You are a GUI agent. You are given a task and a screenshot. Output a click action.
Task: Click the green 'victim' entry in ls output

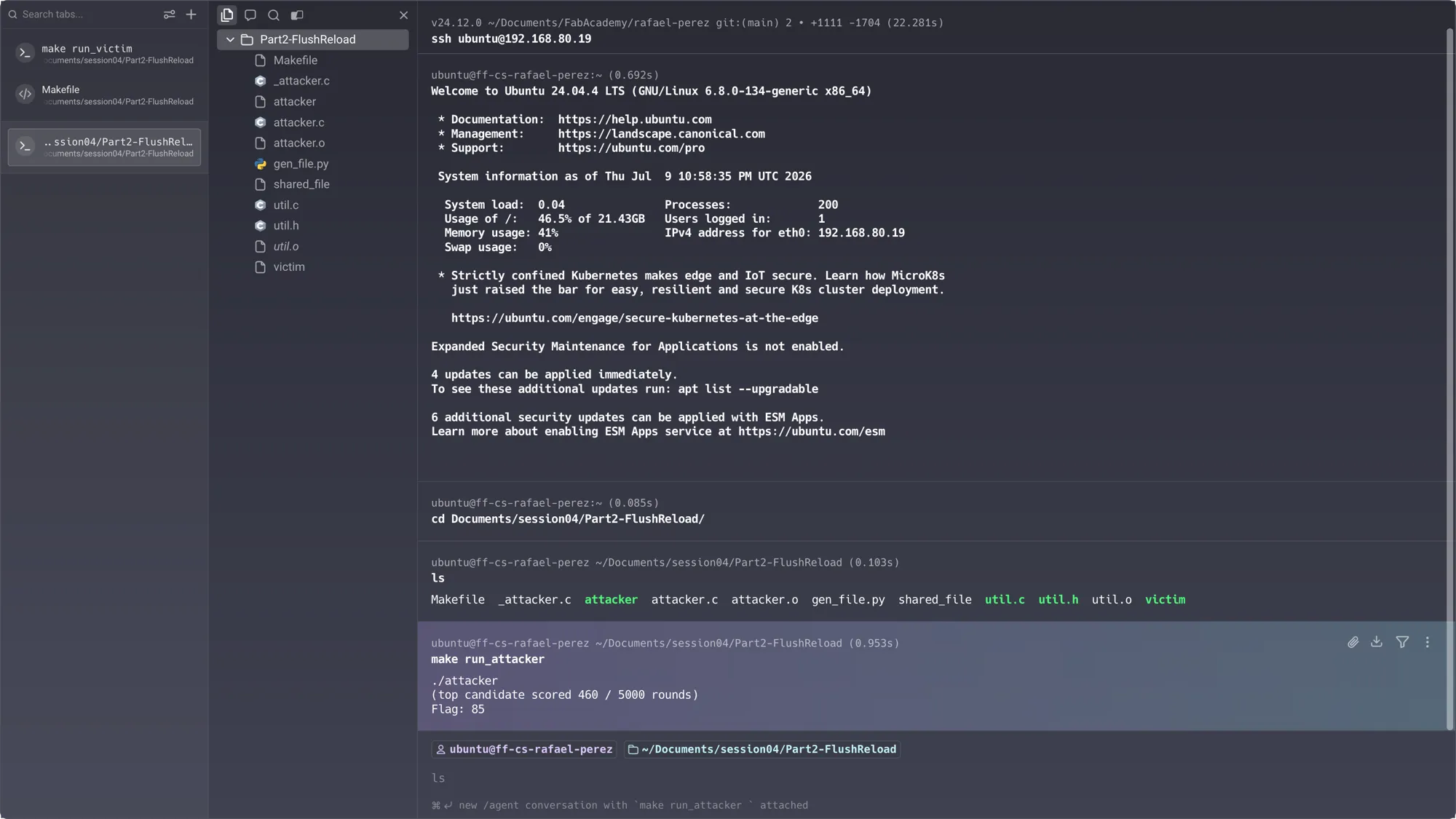[x=1165, y=600]
